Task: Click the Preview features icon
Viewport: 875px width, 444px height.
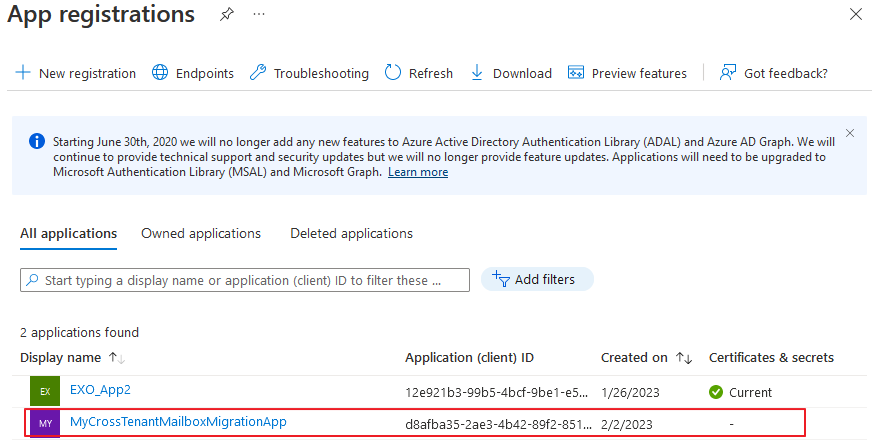Action: click(x=576, y=73)
